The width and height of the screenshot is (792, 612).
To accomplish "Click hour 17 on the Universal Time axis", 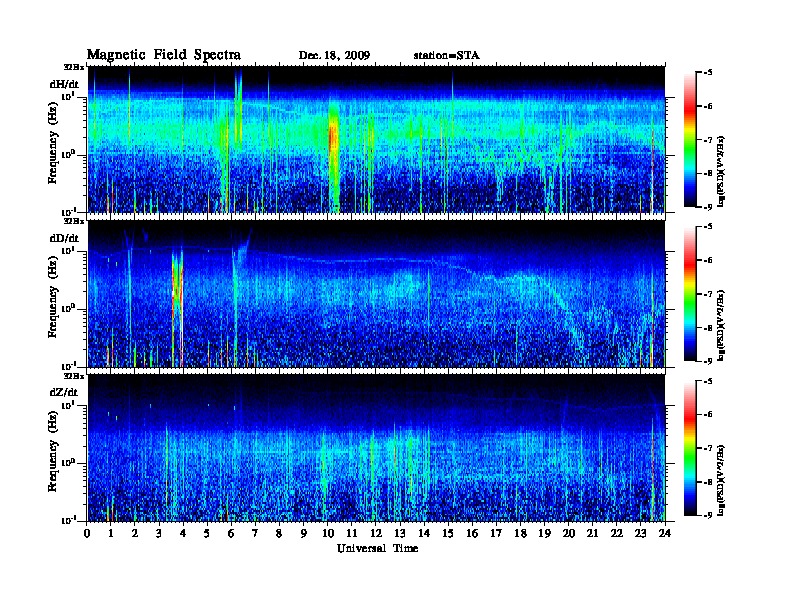I will 496,533.
